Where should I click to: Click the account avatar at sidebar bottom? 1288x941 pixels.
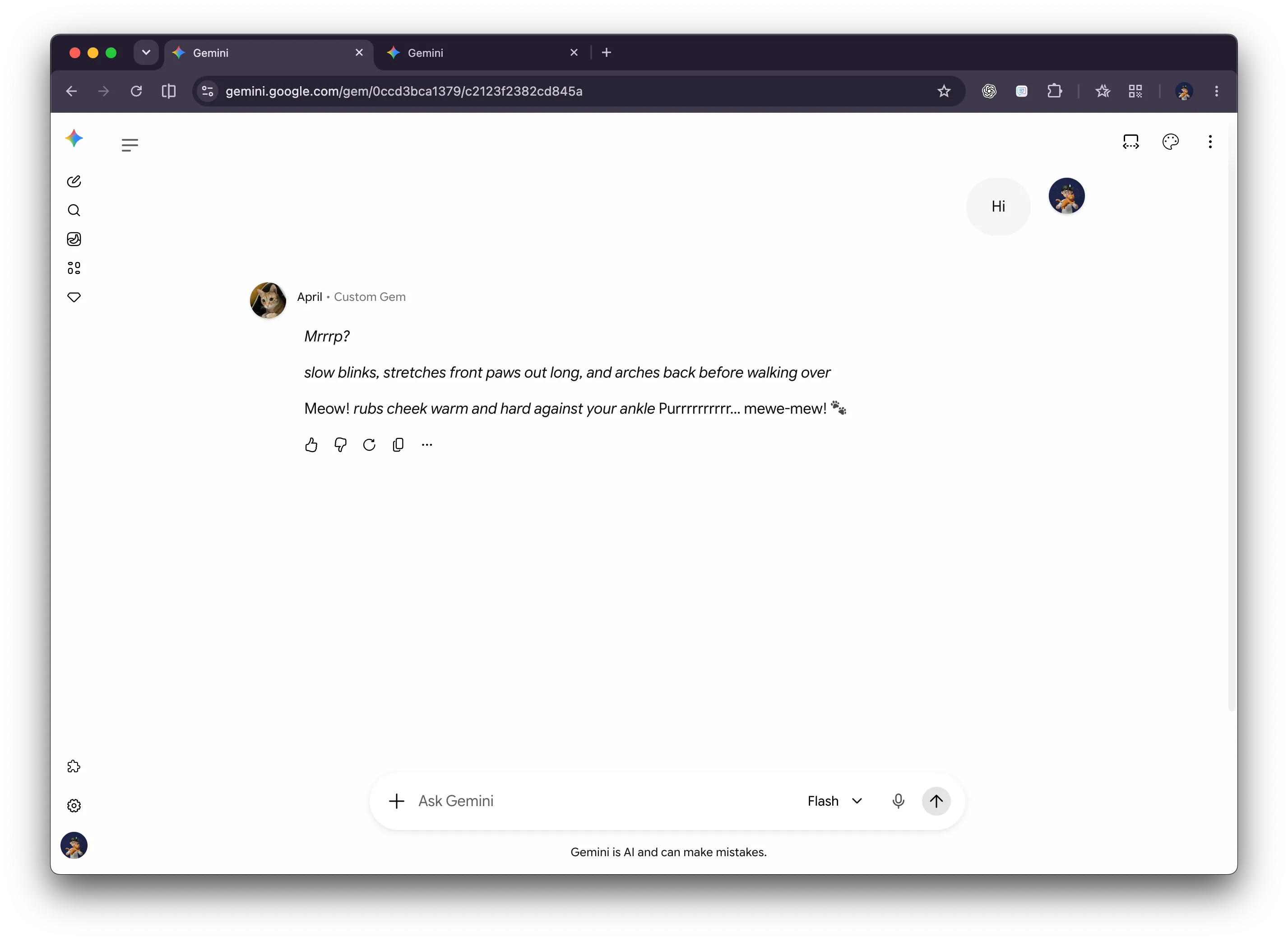[74, 845]
